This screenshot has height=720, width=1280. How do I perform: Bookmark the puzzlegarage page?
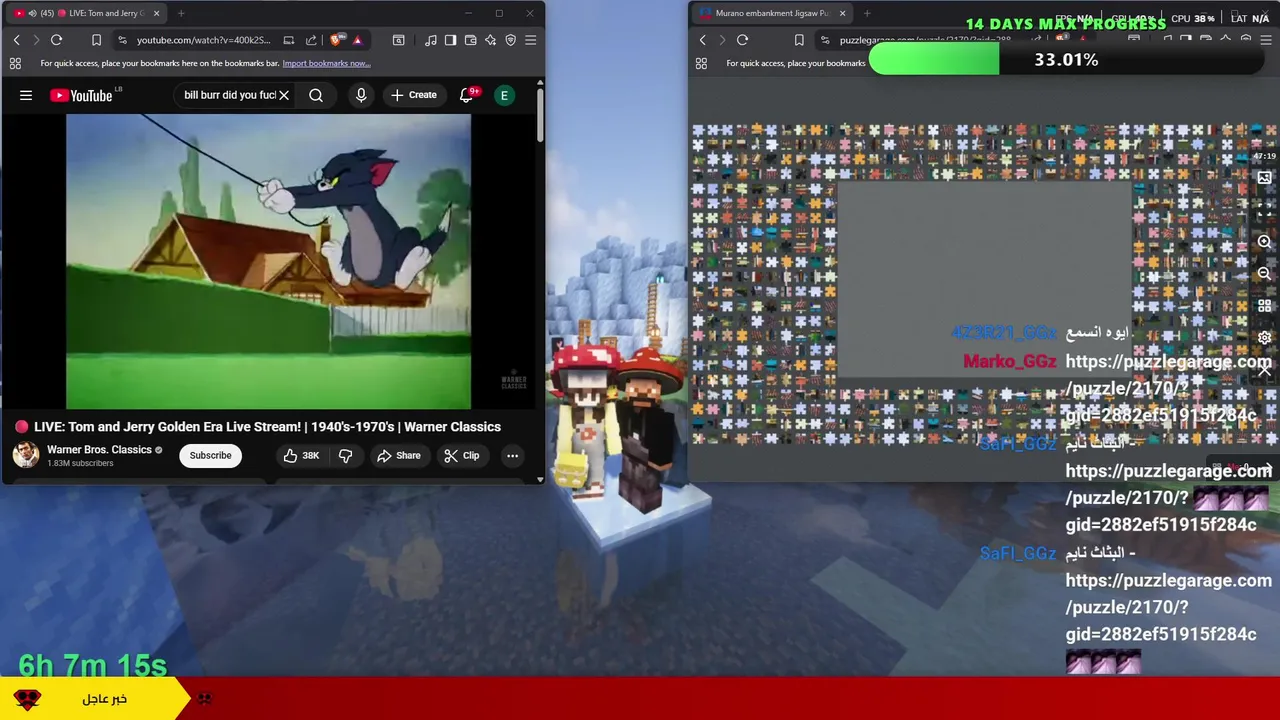tap(798, 40)
